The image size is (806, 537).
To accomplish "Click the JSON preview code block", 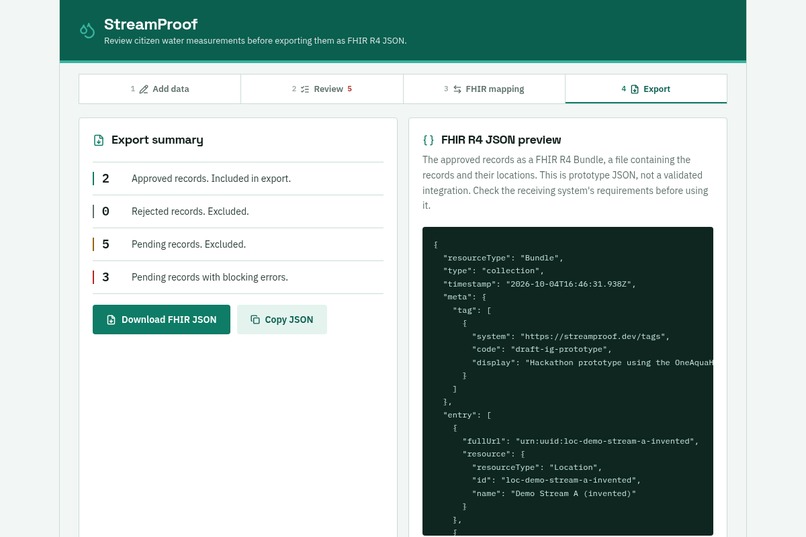I will tap(567, 381).
